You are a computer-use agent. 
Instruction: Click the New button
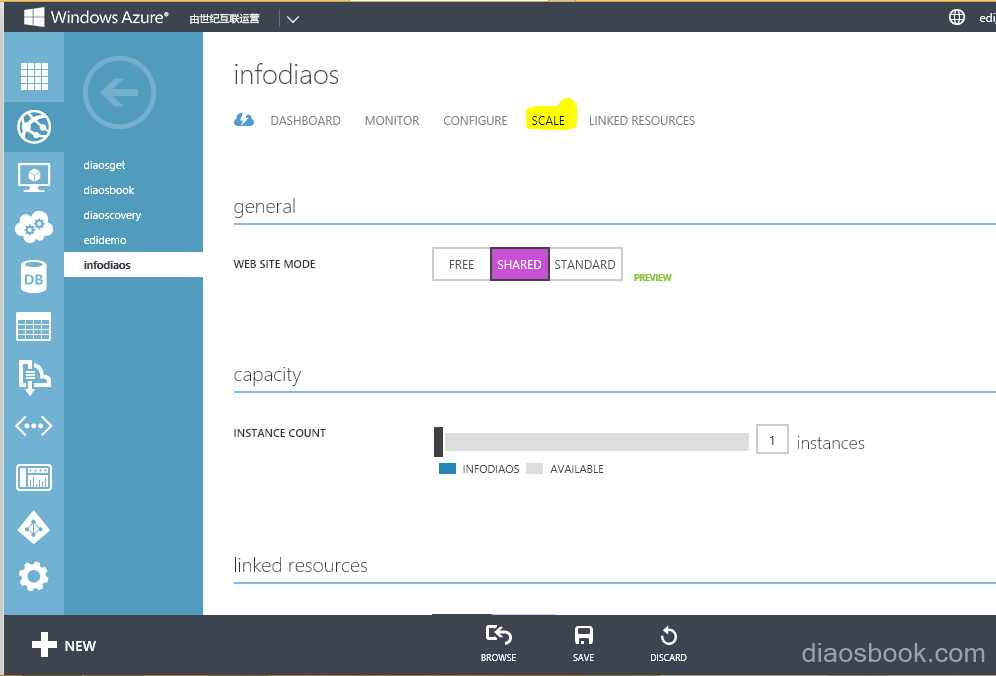(64, 645)
